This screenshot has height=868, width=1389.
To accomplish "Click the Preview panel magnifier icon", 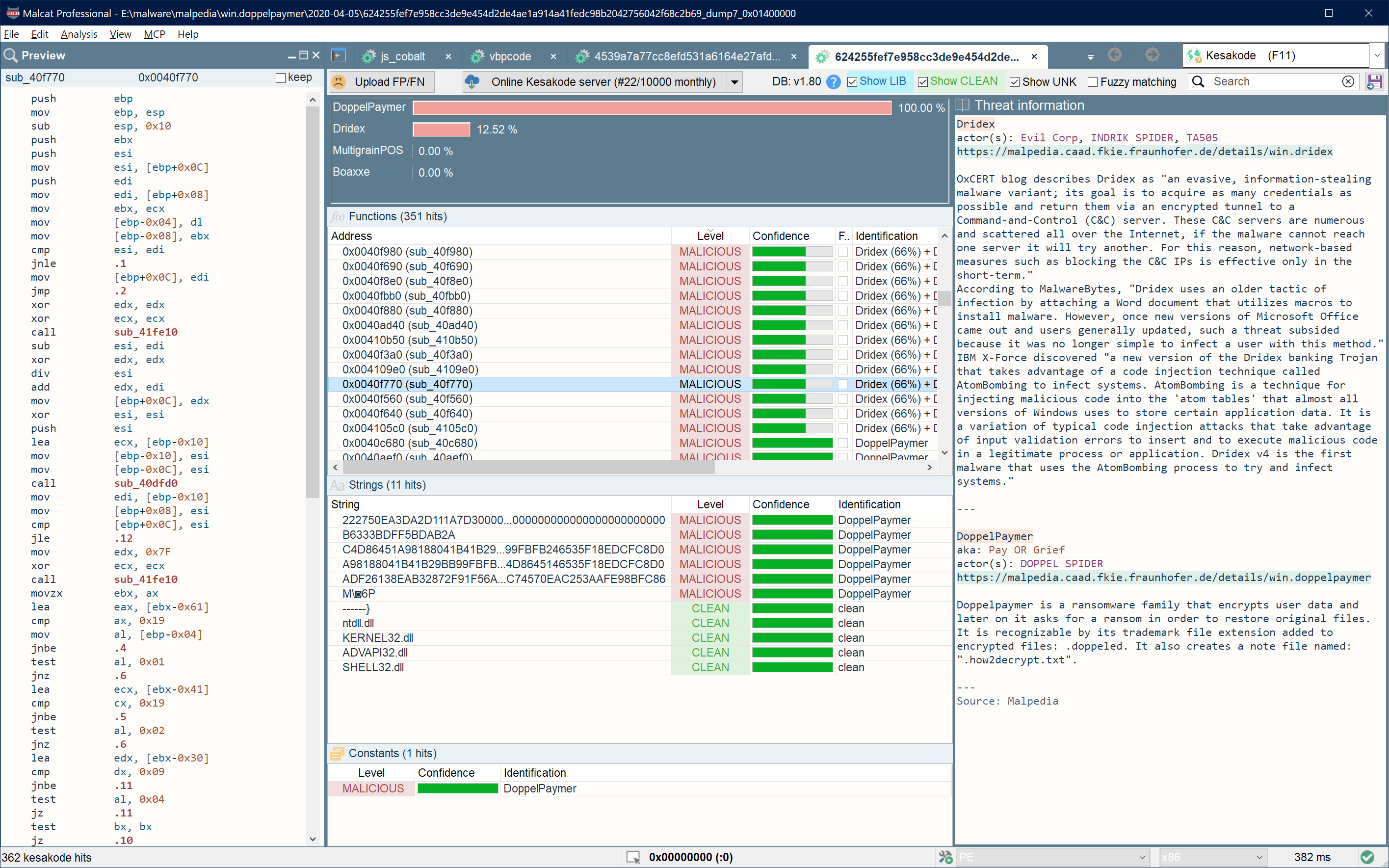I will pyautogui.click(x=10, y=55).
